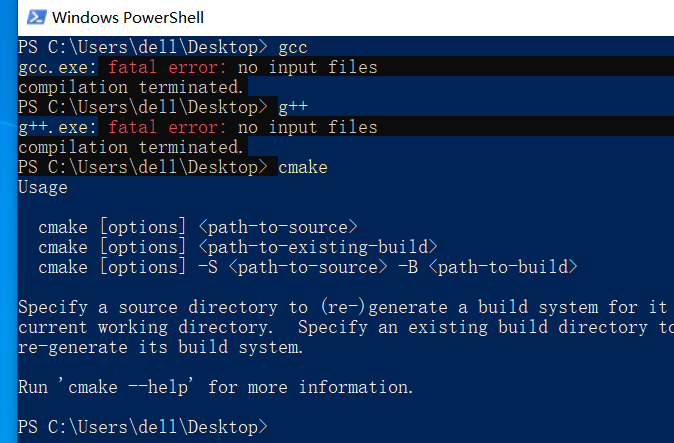Click the Usage heading in cmake output

click(43, 187)
